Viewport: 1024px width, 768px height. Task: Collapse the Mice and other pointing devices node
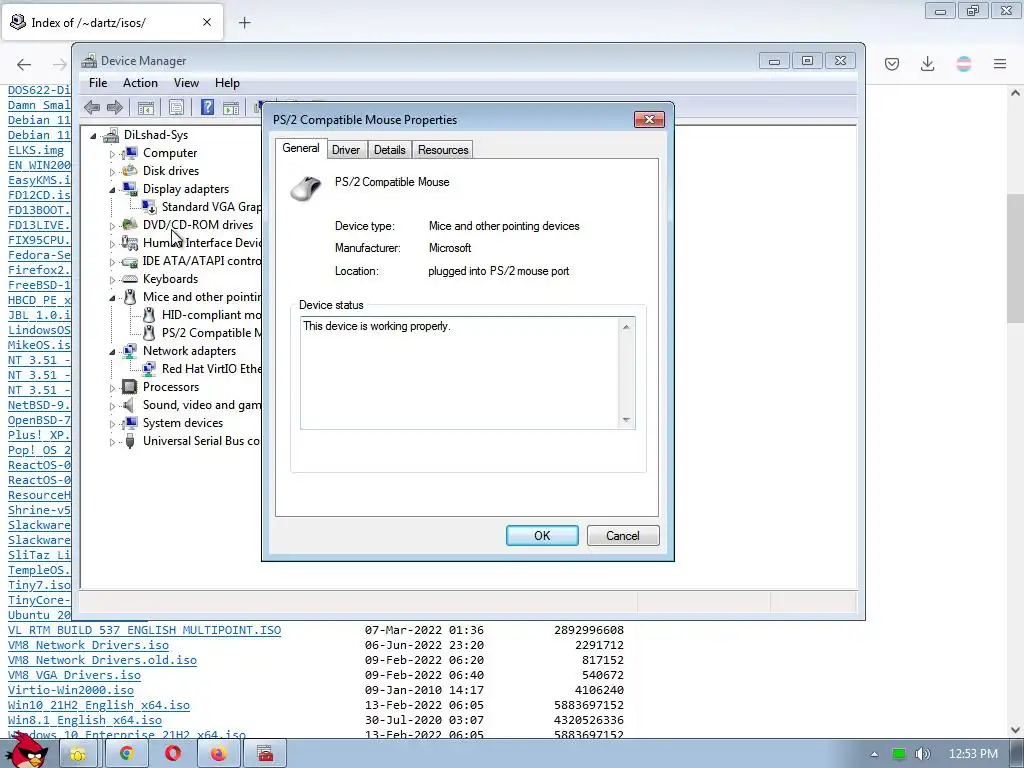pyautogui.click(x=112, y=298)
